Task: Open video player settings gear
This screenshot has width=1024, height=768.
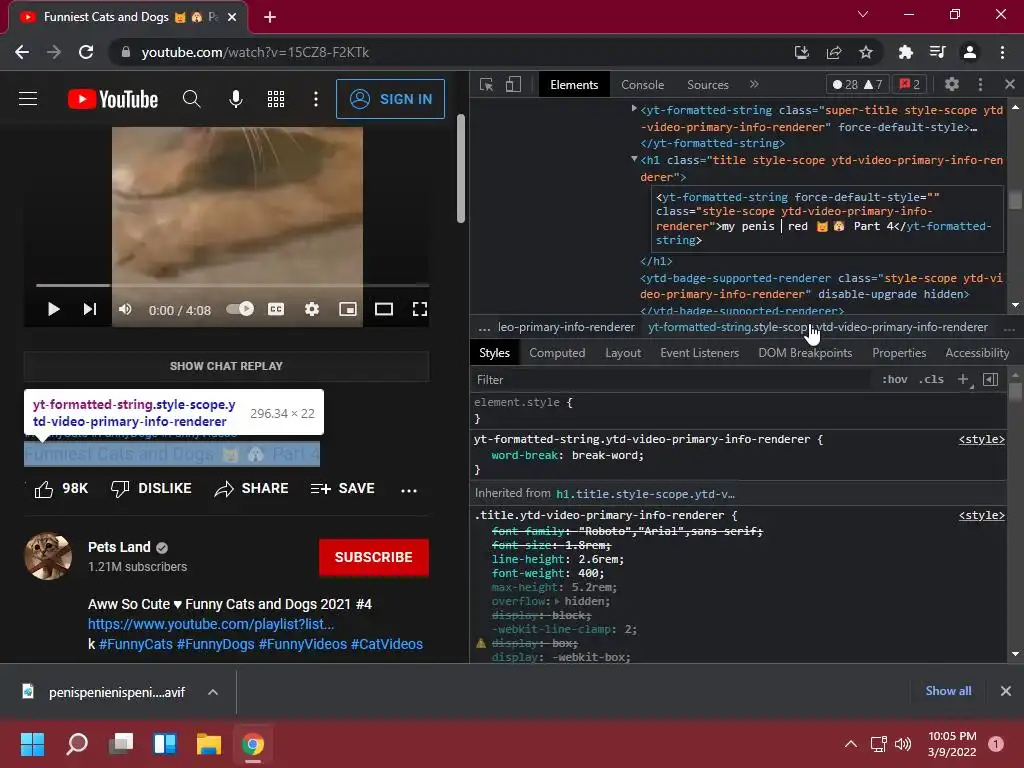Action: point(312,309)
